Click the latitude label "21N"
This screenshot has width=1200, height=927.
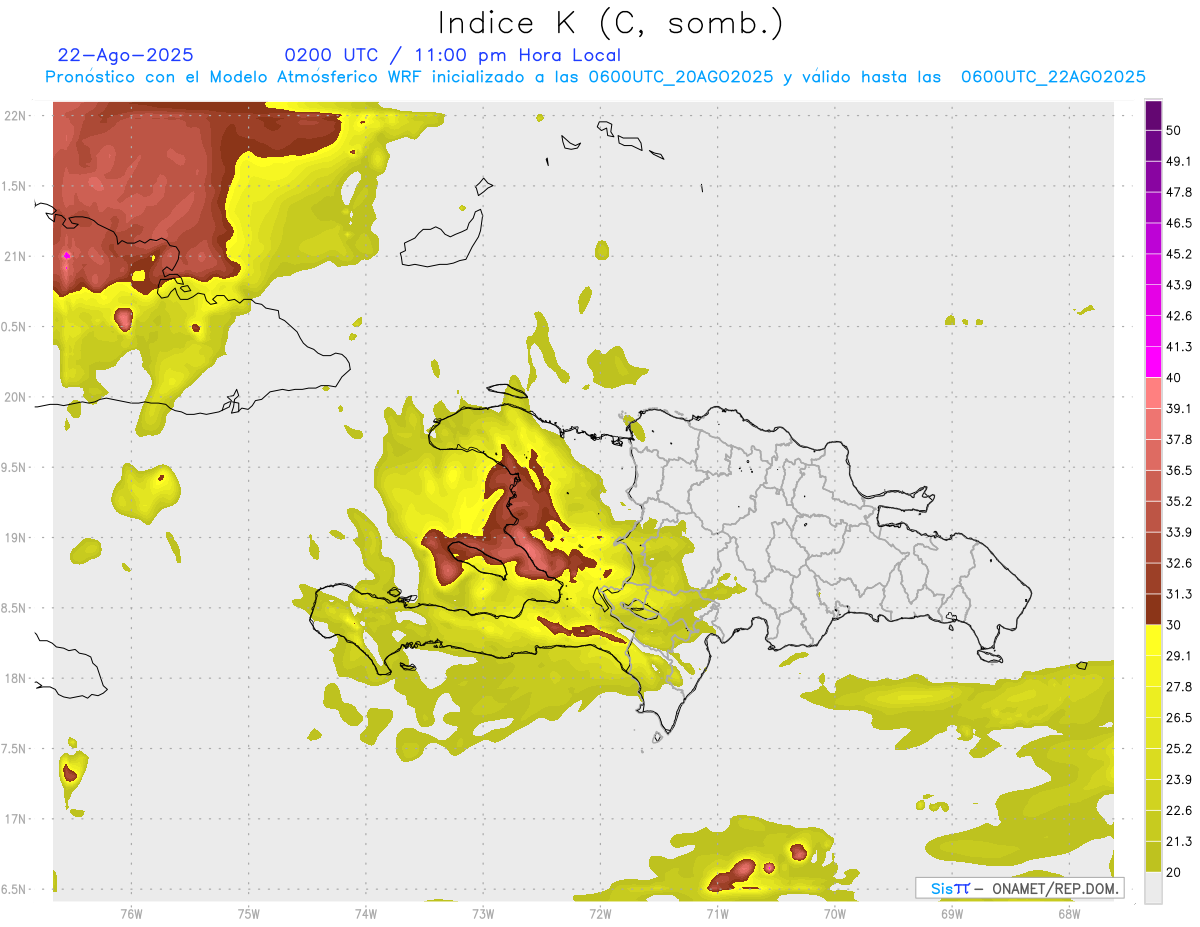coord(16,256)
